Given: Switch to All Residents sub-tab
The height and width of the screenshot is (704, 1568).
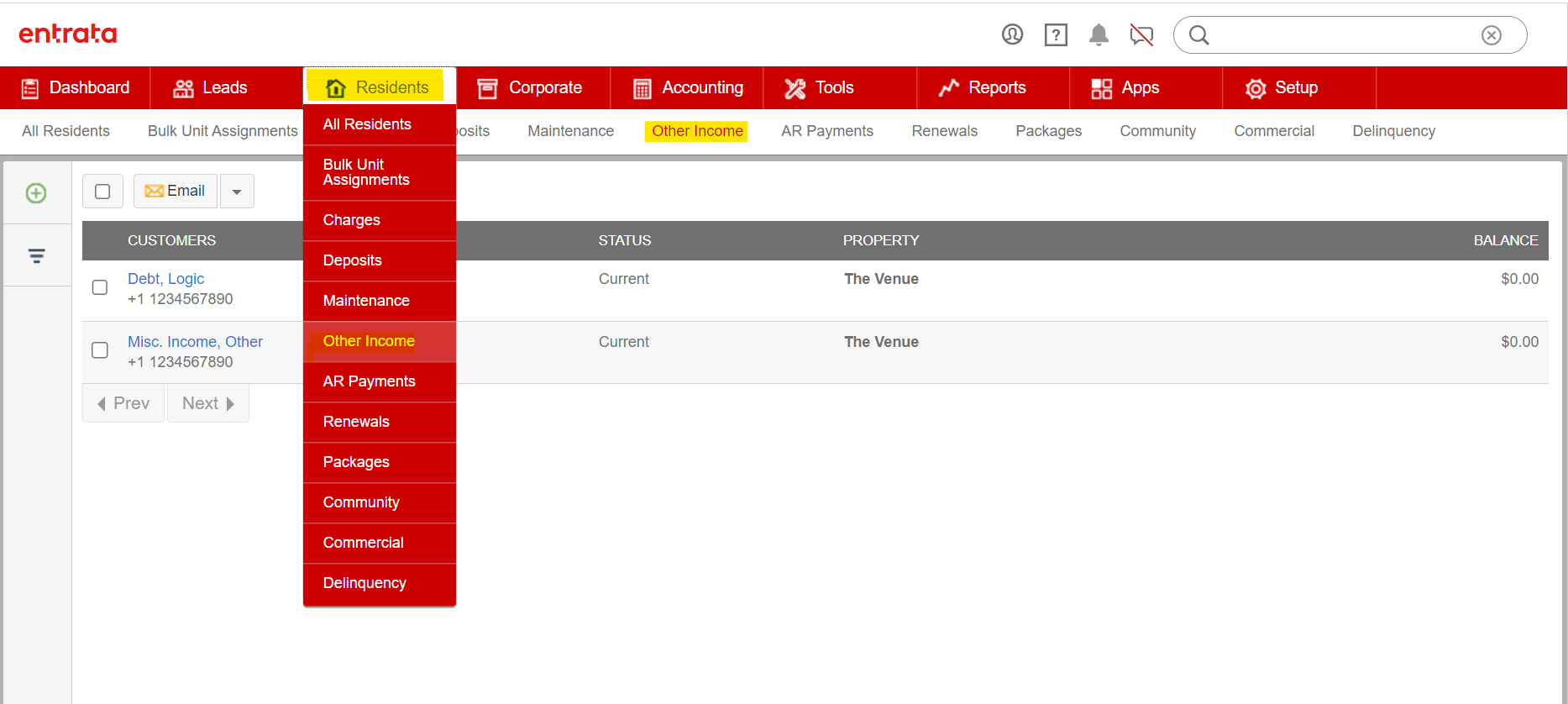Looking at the screenshot, I should coord(66,131).
